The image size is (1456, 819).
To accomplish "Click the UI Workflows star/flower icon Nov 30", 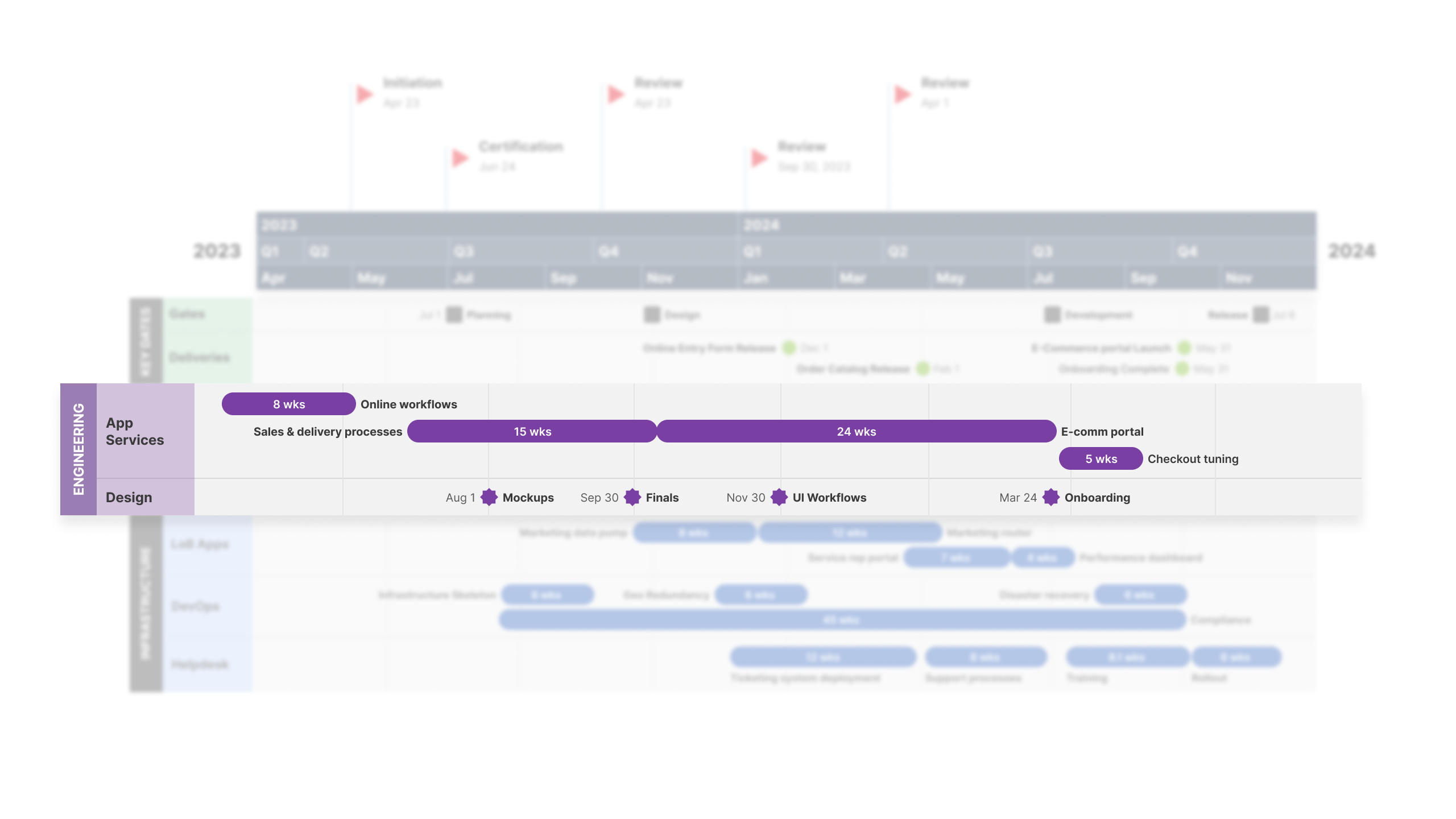I will pyautogui.click(x=780, y=497).
